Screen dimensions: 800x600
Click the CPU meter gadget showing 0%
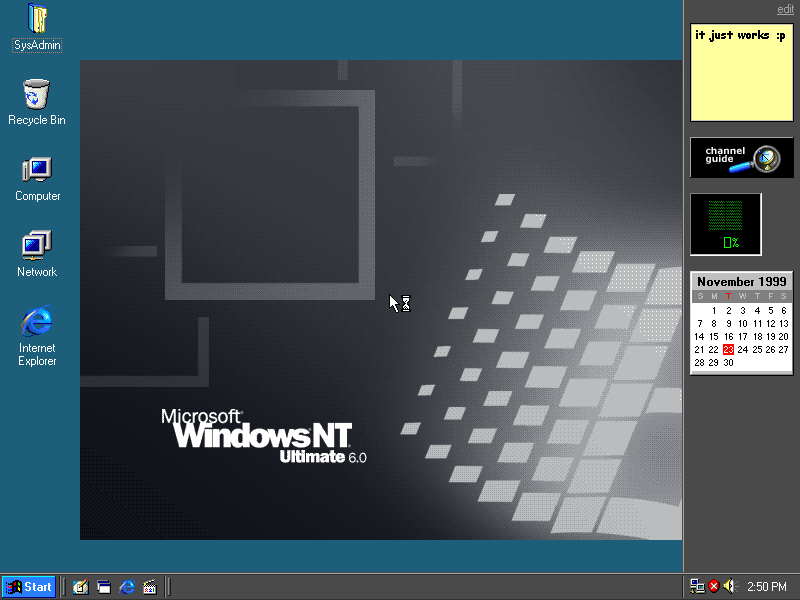726,224
